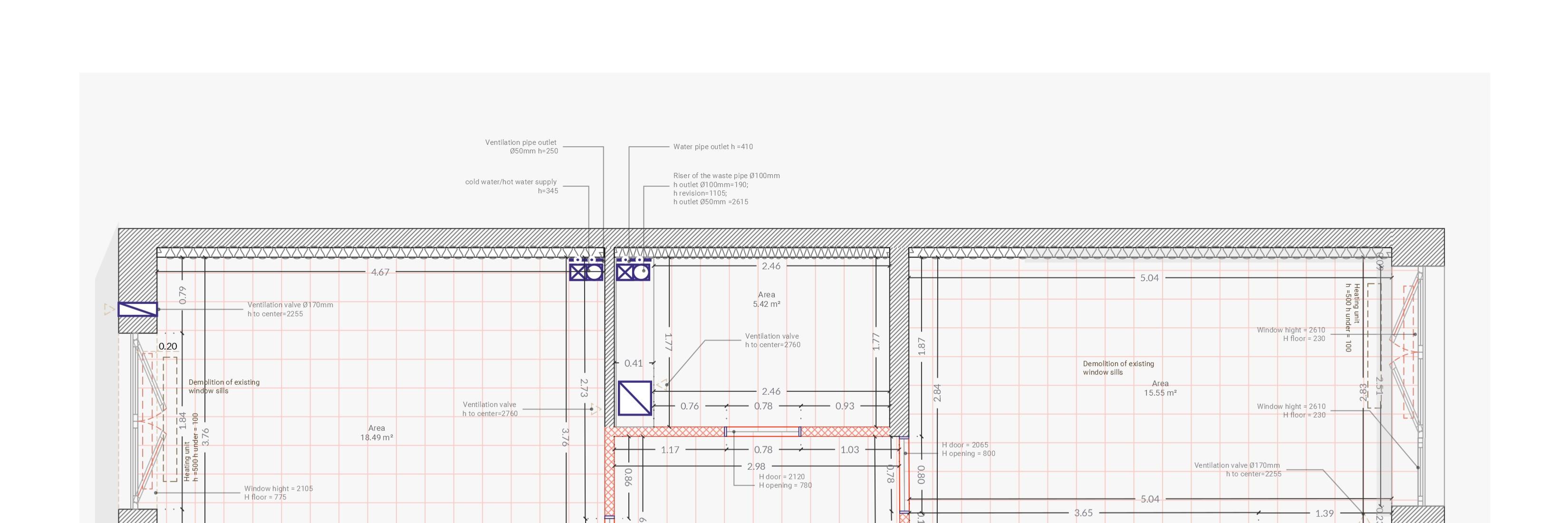Select 'Riser of the waste pipe Ø100mm' annotation
This screenshot has width=1568, height=523.
click(726, 176)
